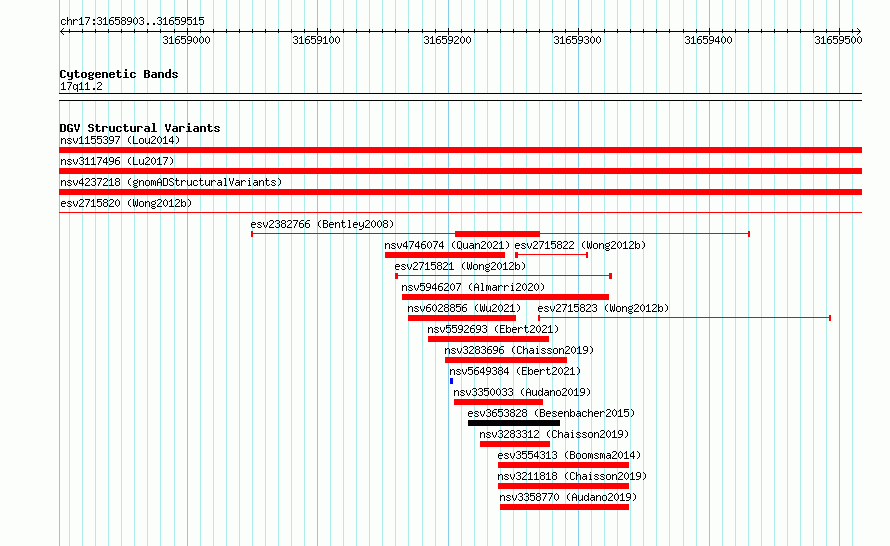The image size is (890, 546).
Task: Click nsv3358770 (Audano2019) label
Action: coord(569,497)
